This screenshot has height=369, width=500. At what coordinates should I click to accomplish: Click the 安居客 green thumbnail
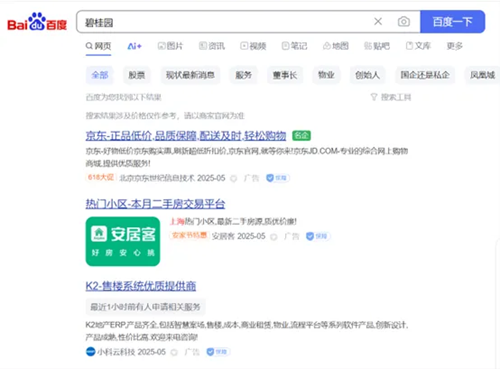(x=123, y=241)
